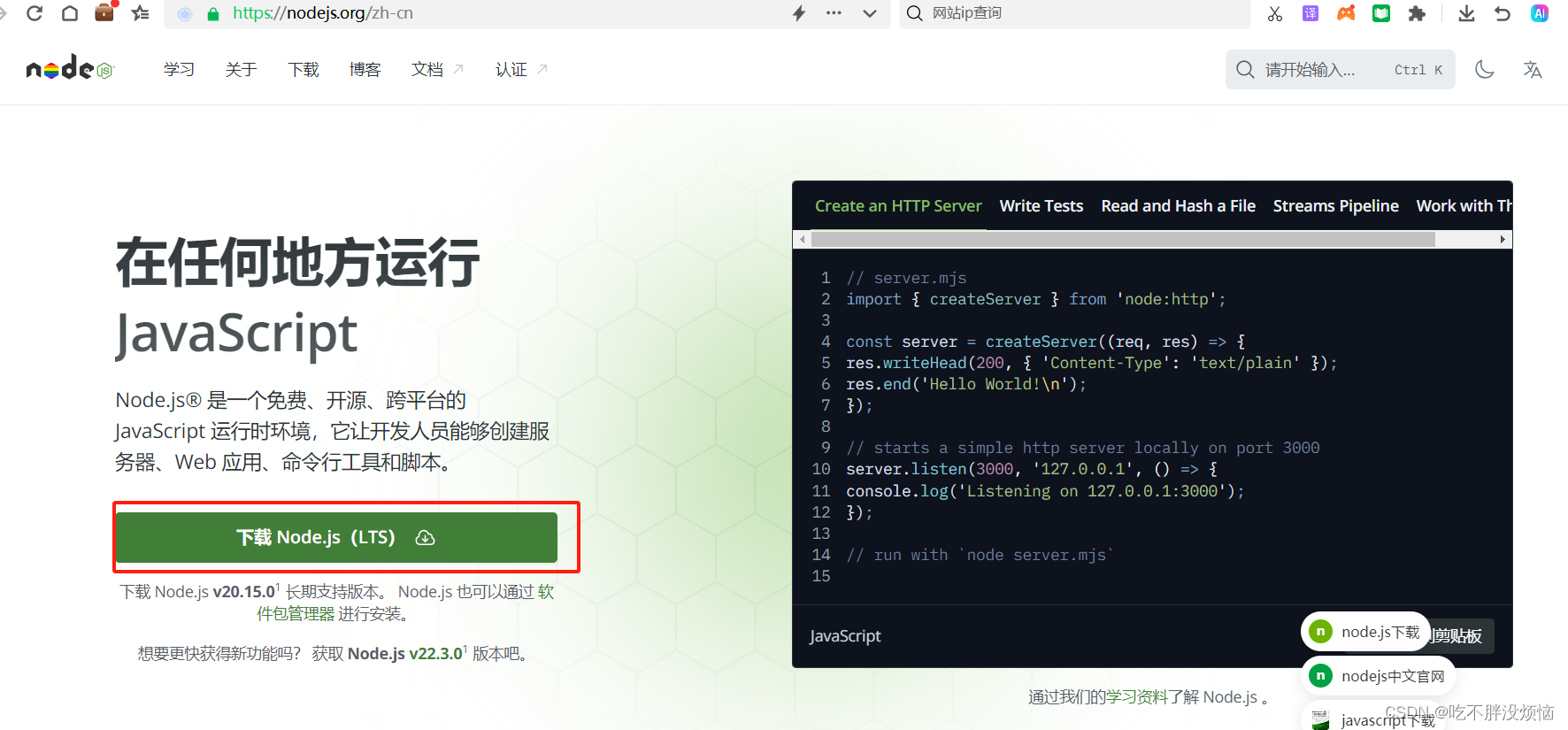This screenshot has width=1568, height=730.
Task: Click the version text v20.15.0
Action: click(245, 591)
